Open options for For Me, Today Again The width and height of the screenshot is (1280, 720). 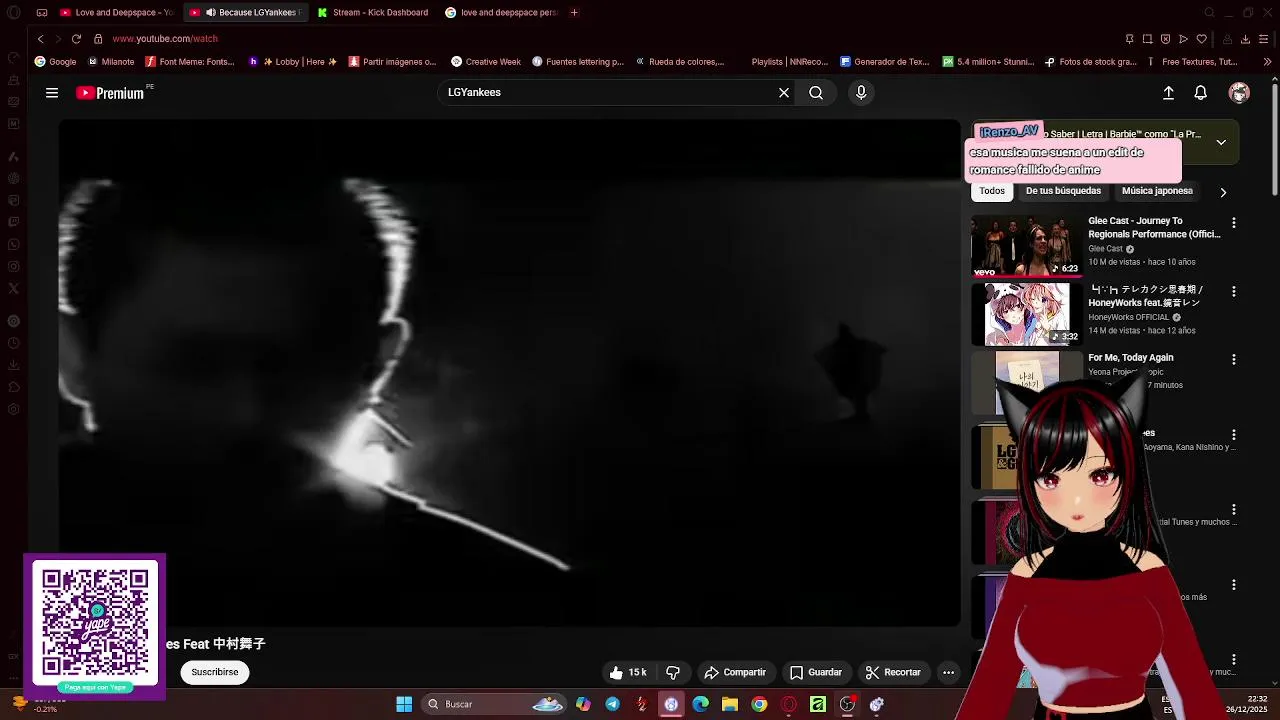(x=1234, y=359)
